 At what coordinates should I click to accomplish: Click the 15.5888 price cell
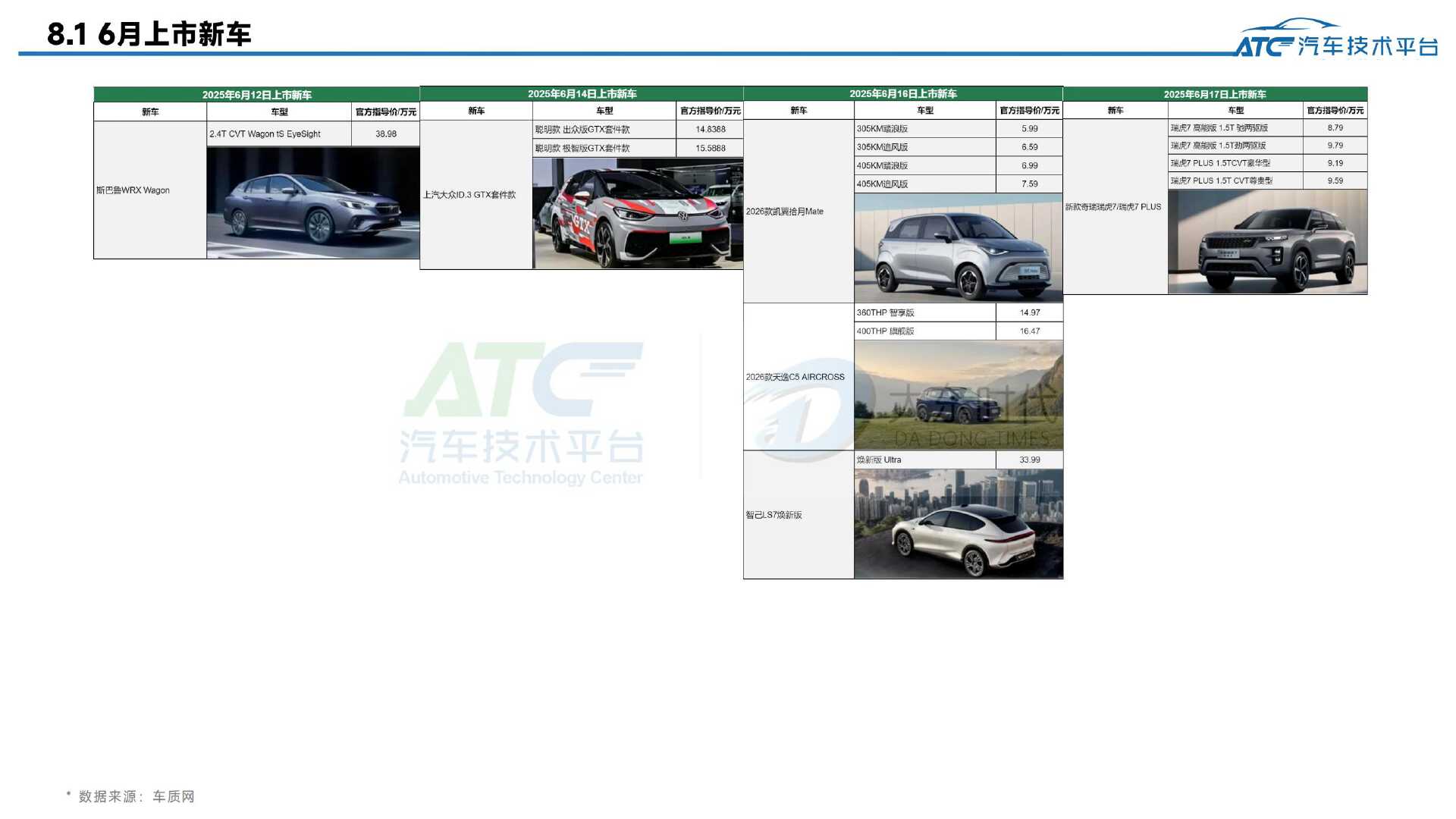[x=710, y=149]
